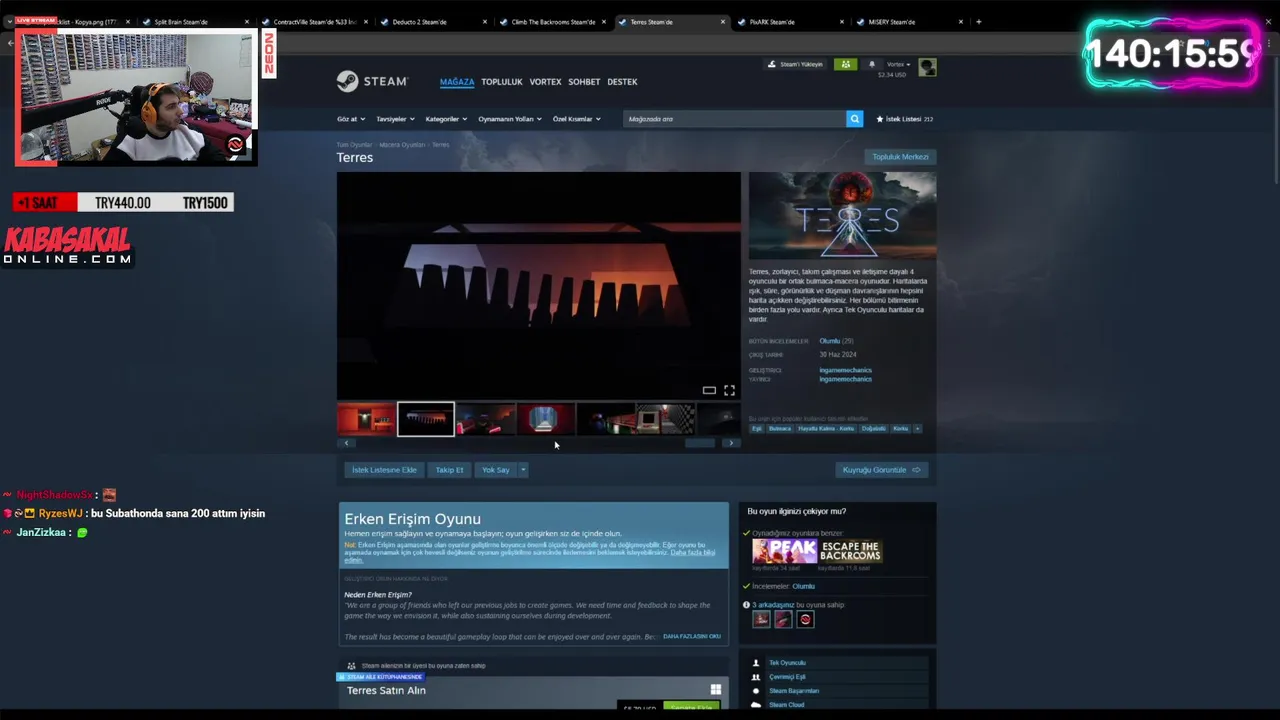Enter fullscreen on the media player
1280x720 pixels.
click(729, 390)
